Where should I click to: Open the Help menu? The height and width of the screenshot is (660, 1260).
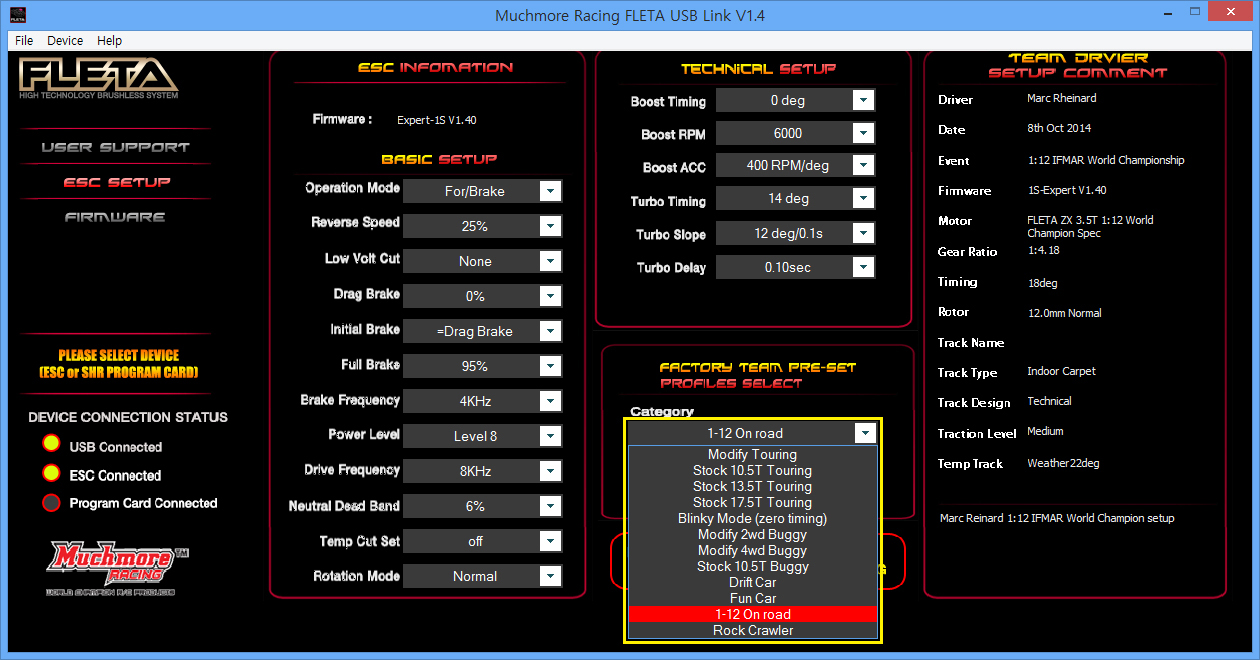110,40
